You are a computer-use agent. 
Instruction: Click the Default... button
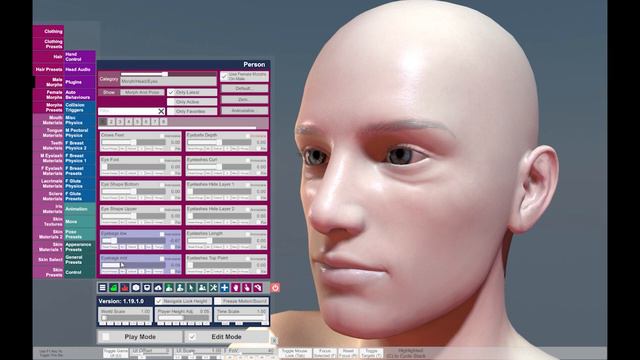pos(244,88)
